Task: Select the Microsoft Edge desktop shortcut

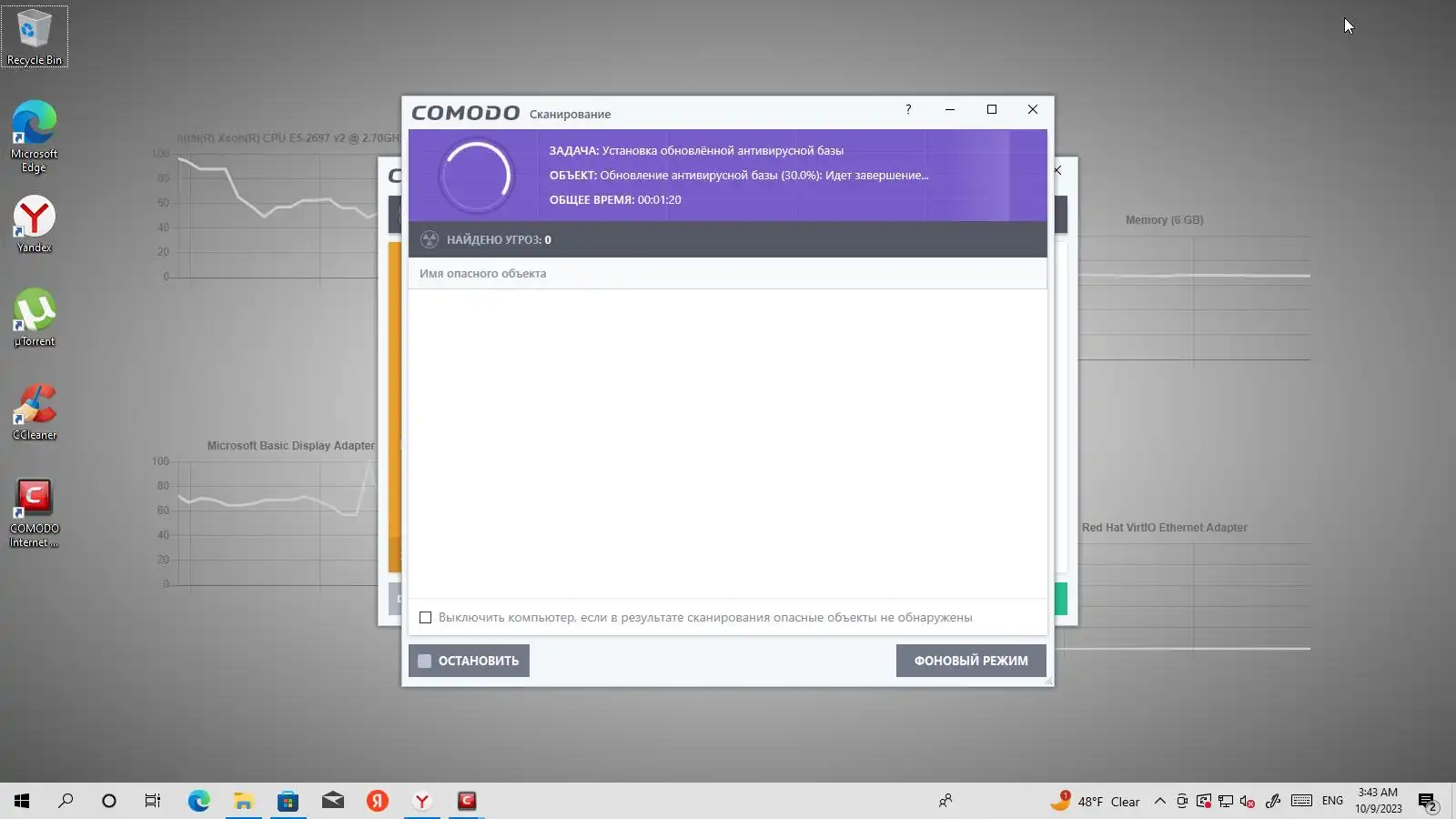Action: [35, 136]
